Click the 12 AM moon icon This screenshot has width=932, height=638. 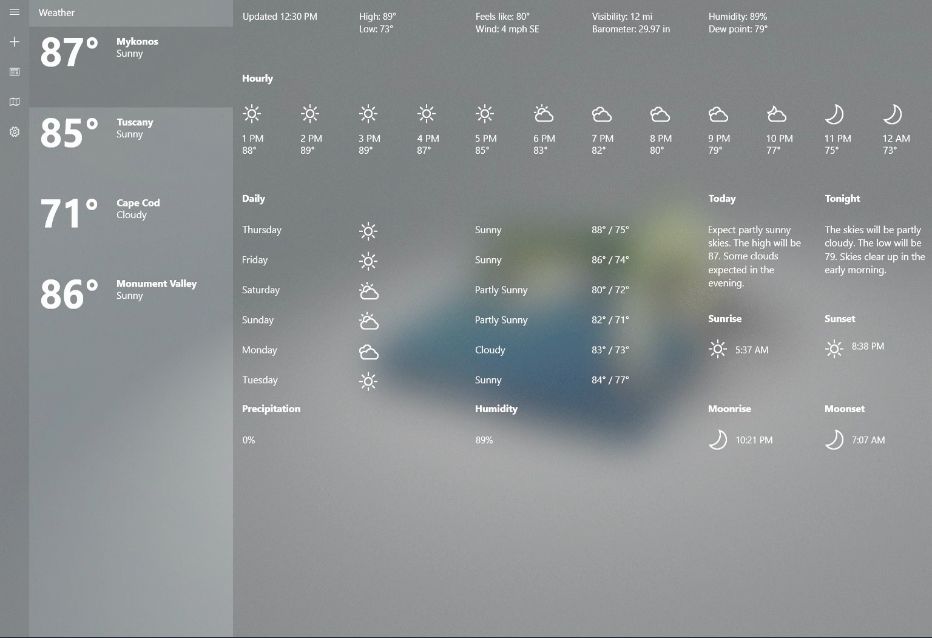coord(893,114)
